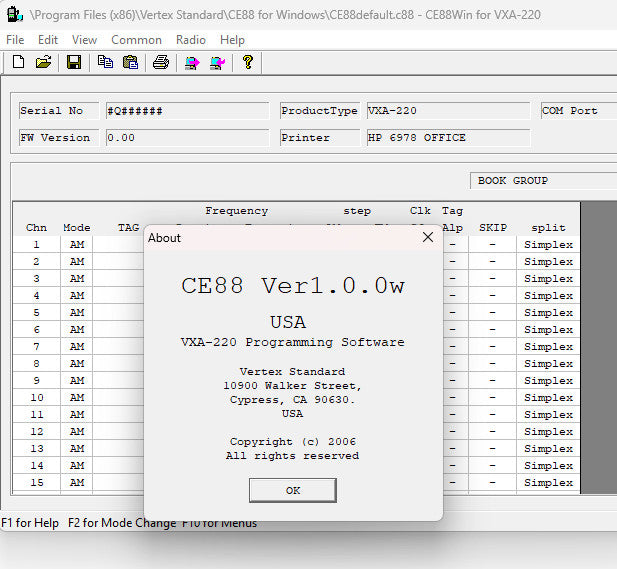Click the CE88 application icon in title bar

pos(15,15)
